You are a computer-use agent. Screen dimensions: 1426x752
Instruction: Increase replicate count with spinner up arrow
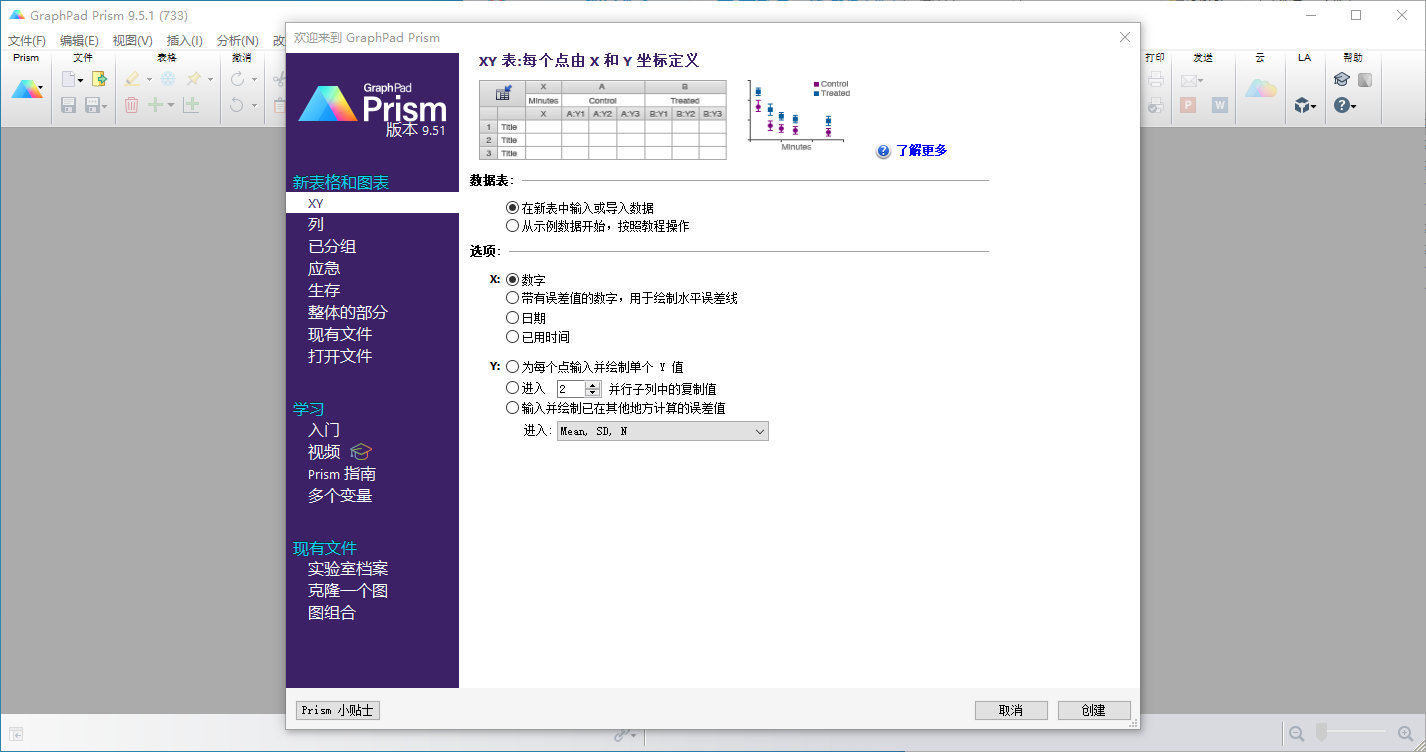coord(593,385)
